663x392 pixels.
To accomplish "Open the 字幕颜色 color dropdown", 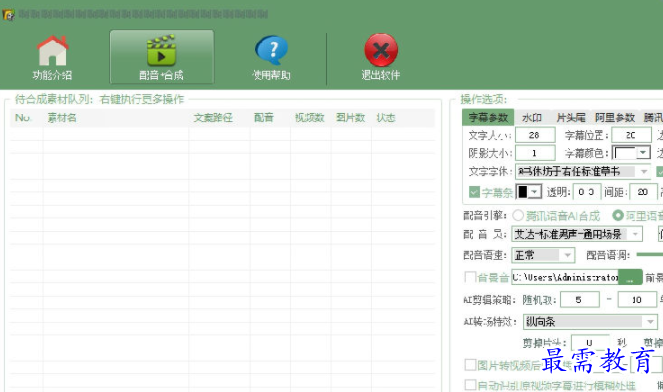I will point(643,152).
